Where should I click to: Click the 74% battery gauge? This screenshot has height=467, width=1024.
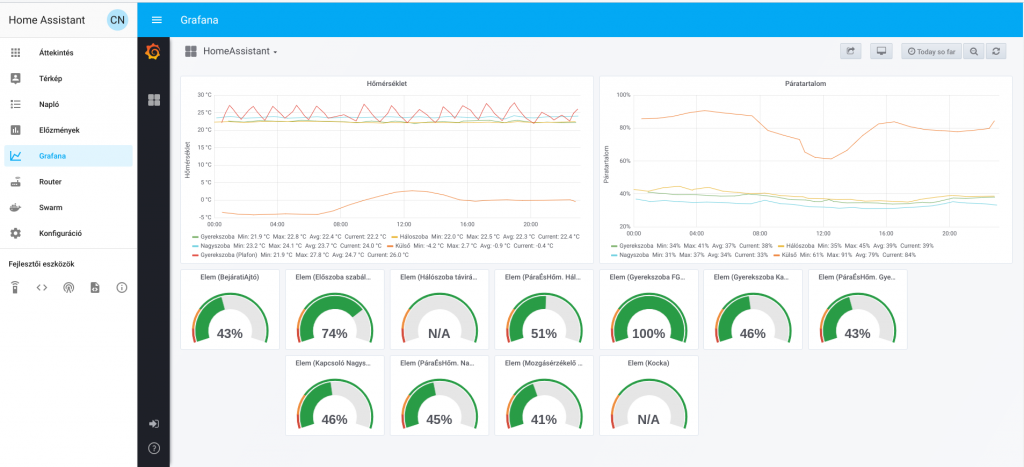click(x=334, y=315)
